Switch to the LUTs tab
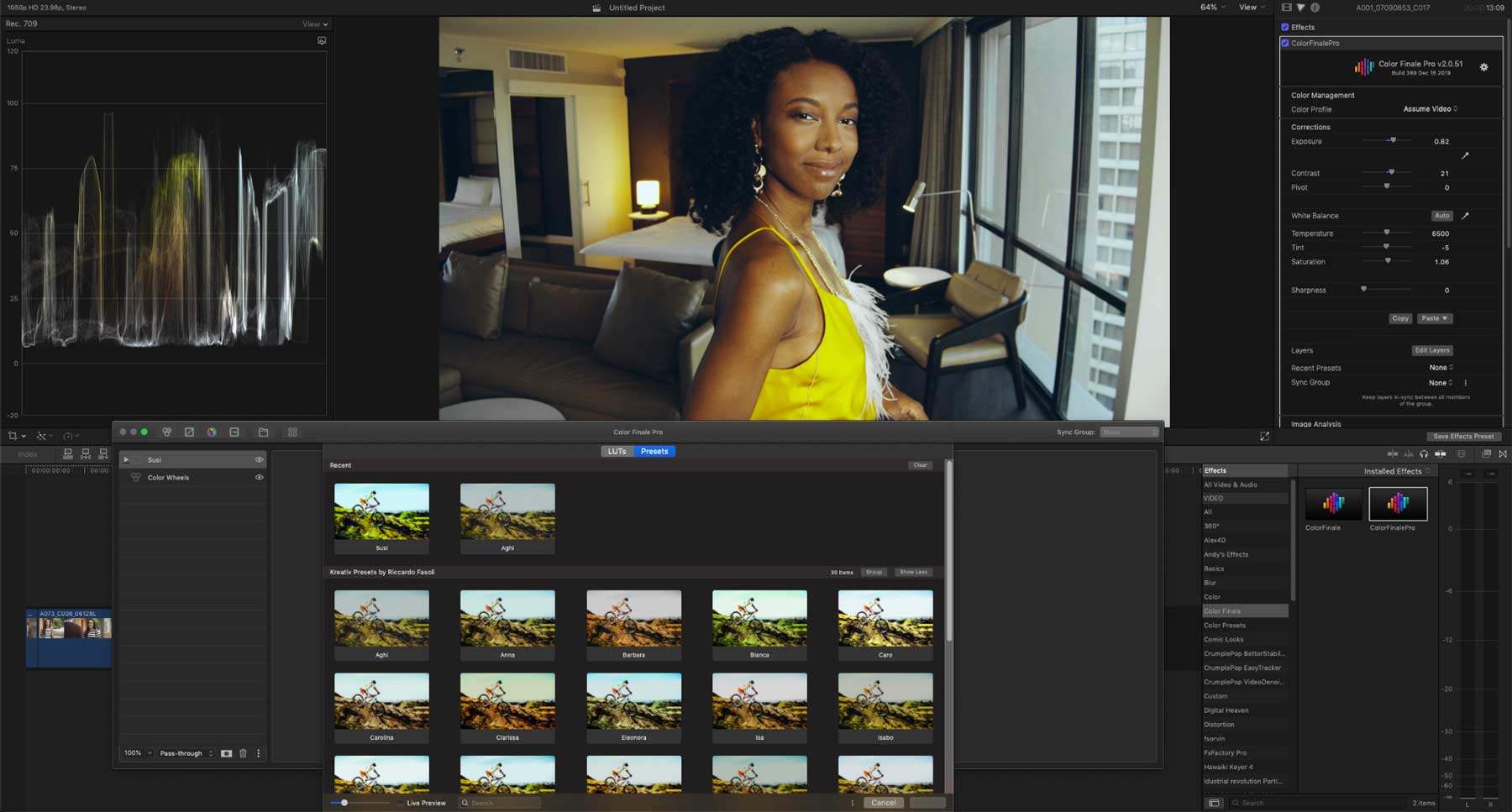 (x=617, y=451)
